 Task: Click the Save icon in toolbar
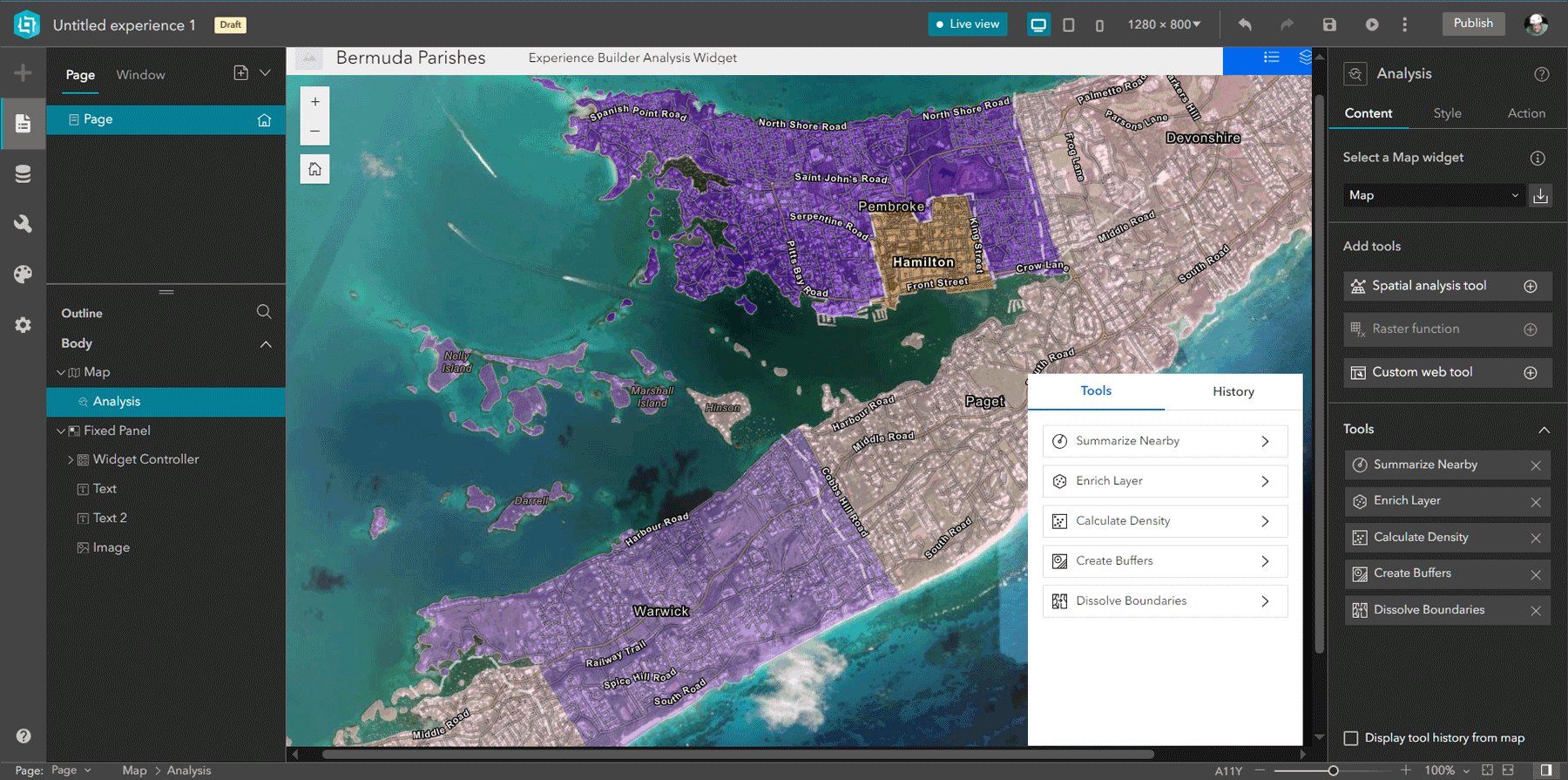pyautogui.click(x=1329, y=24)
